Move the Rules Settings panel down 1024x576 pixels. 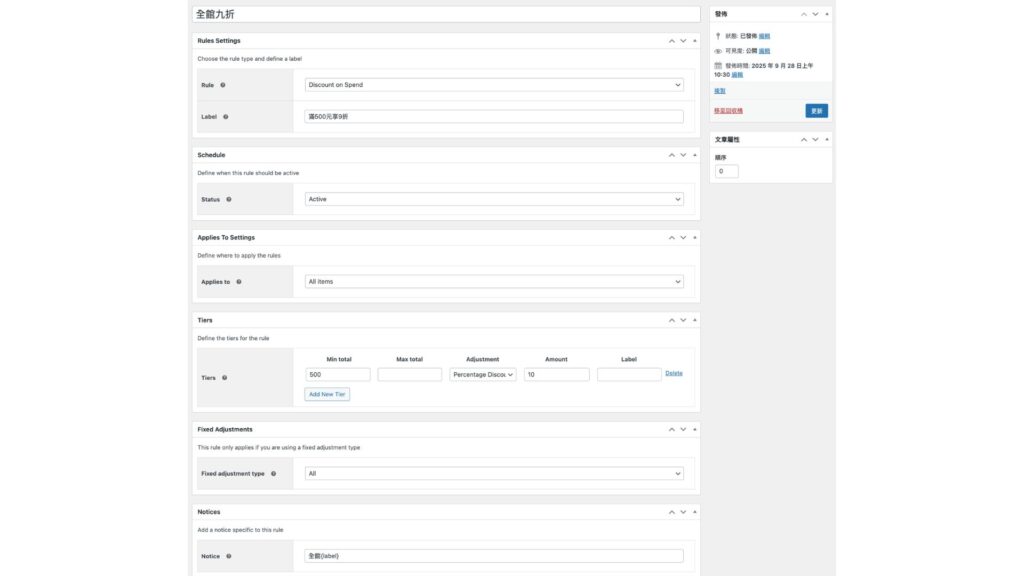coord(683,41)
